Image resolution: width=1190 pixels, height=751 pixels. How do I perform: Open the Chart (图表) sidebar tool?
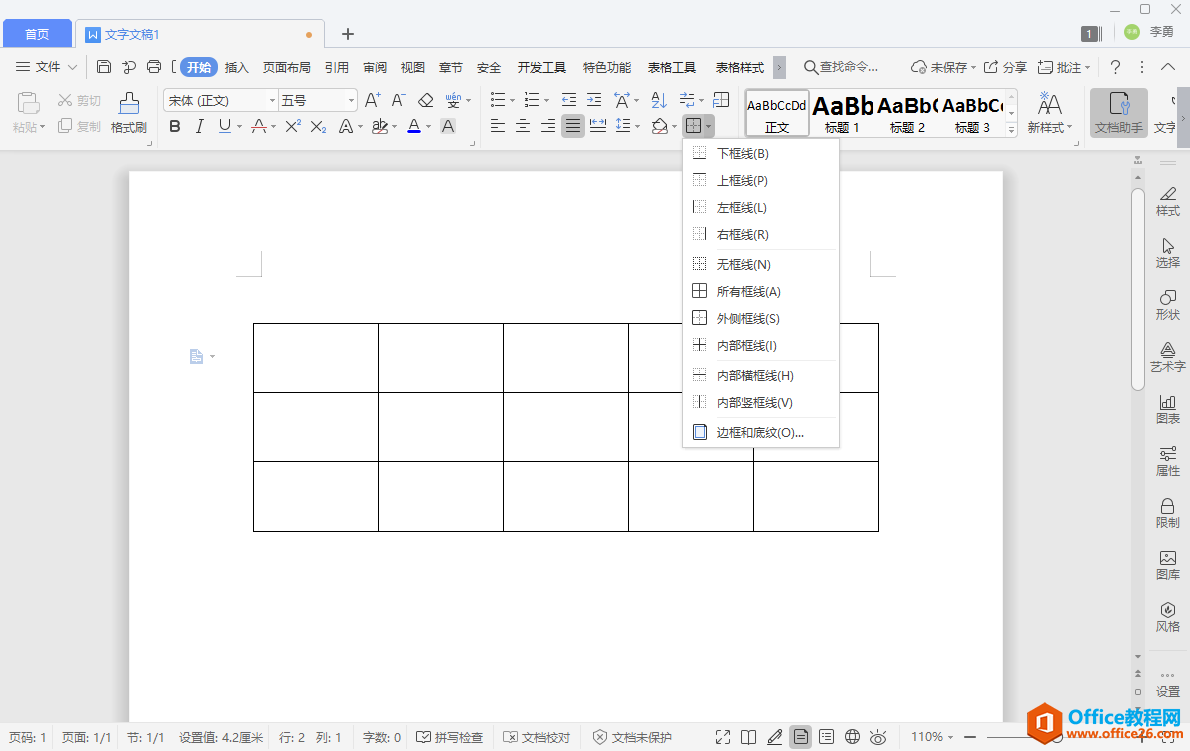pos(1167,409)
